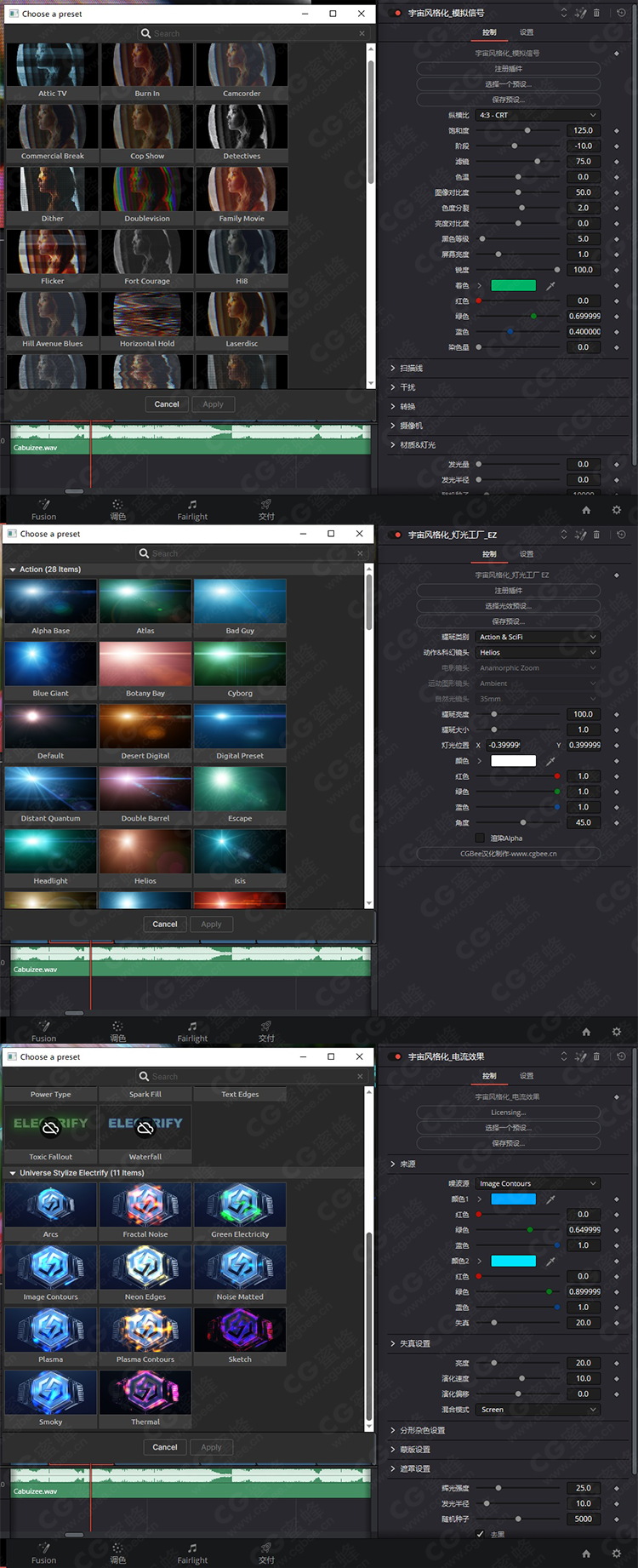Reset the 宇宙风格化_模拟信号 effect parameters
This screenshot has height=1568, width=638.
tap(621, 13)
